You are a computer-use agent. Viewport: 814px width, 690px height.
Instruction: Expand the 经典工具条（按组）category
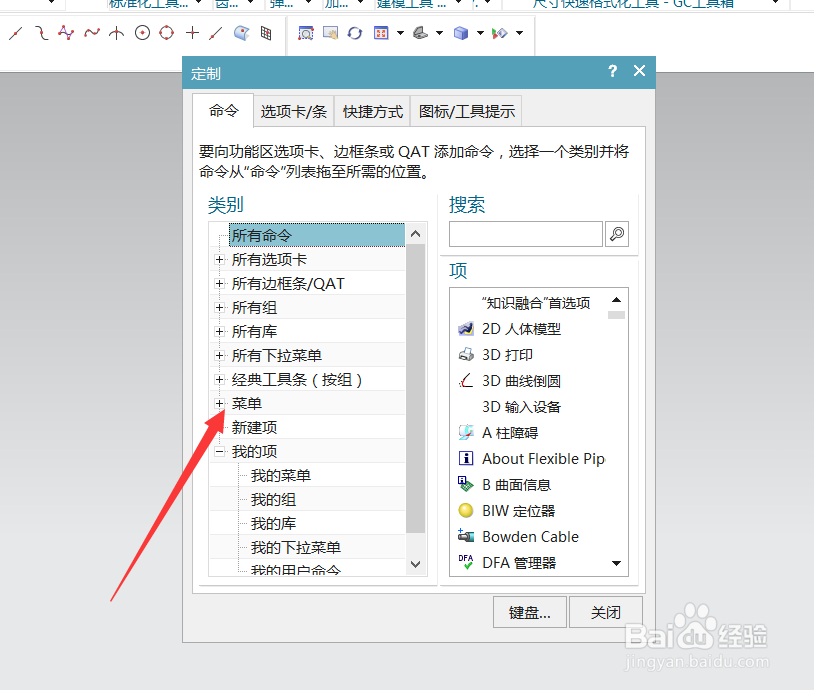(219, 379)
